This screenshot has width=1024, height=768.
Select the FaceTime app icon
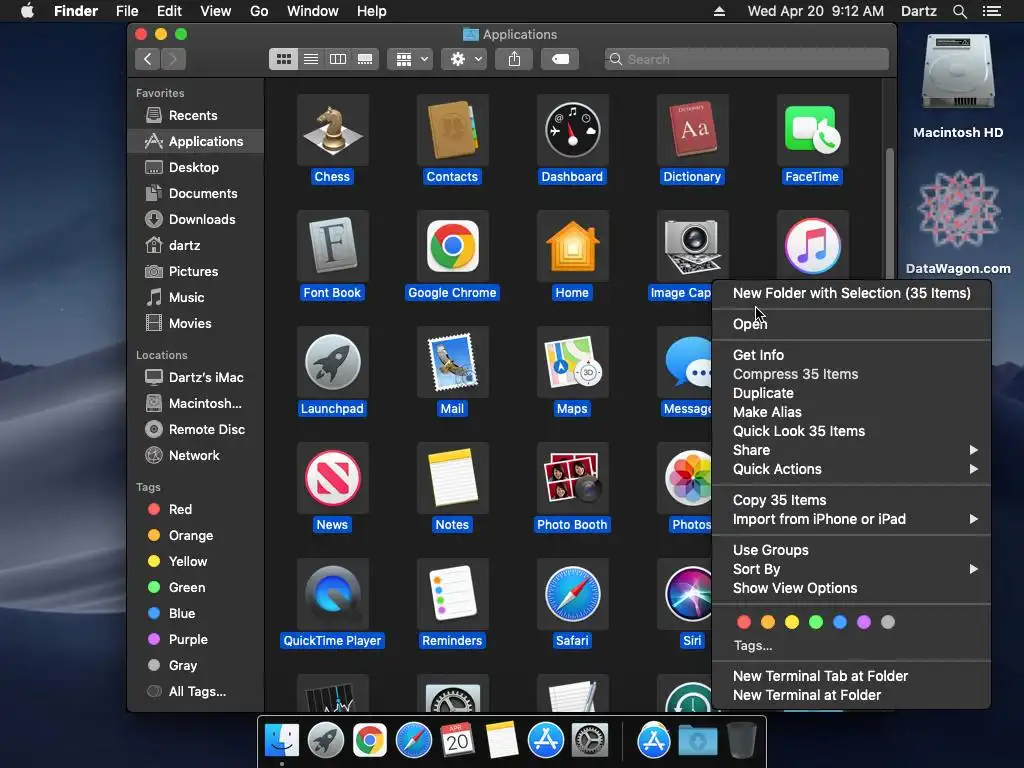pos(812,130)
